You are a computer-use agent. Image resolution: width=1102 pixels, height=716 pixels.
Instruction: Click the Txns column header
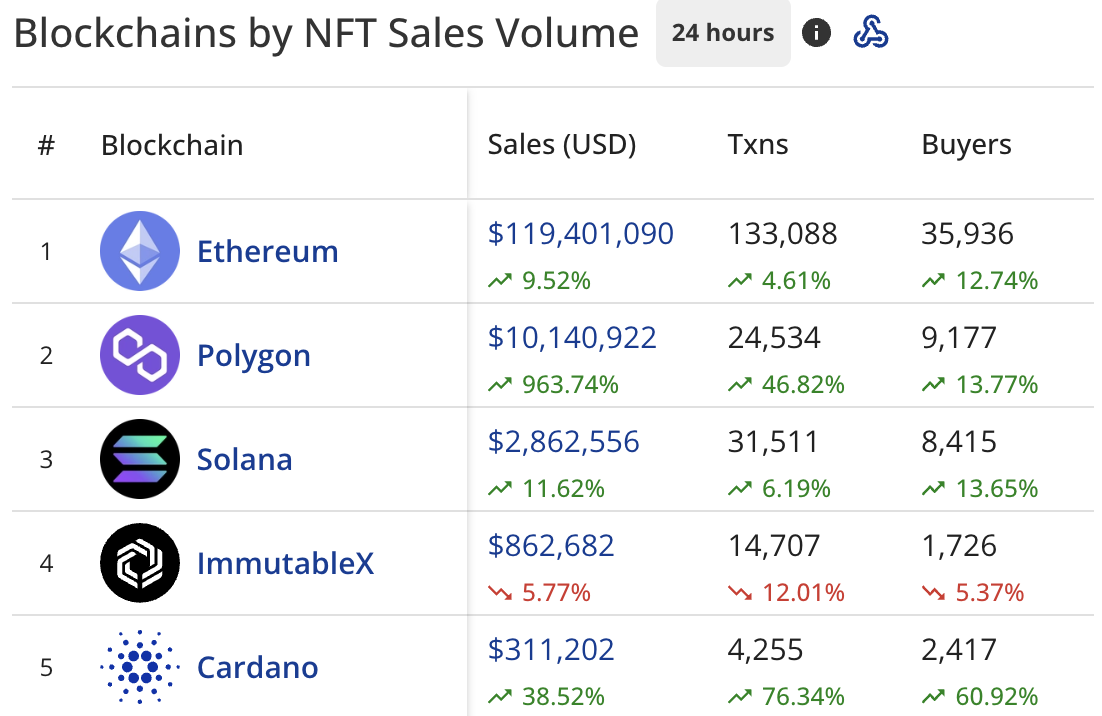click(758, 145)
